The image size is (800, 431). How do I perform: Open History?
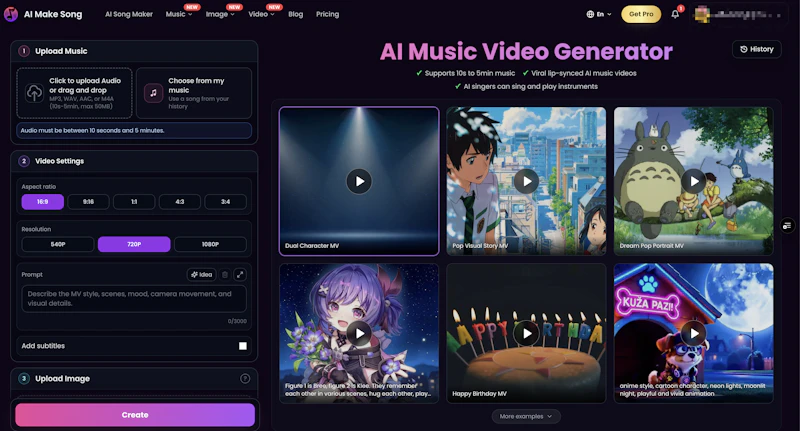(x=757, y=49)
